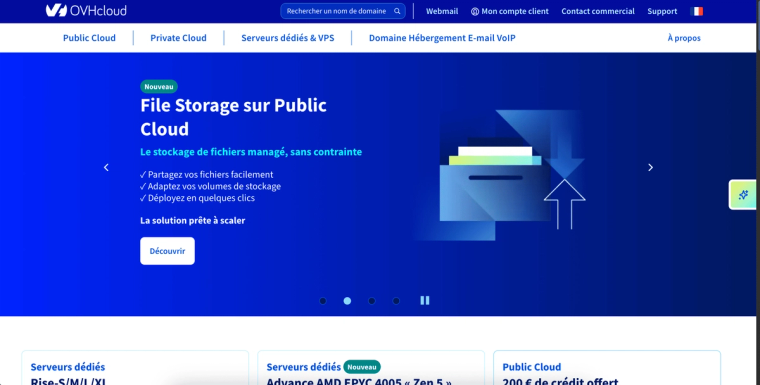This screenshot has height=385, width=760.
Task: Open Domaine Hébergement E-mail VoIP menu
Action: (442, 38)
